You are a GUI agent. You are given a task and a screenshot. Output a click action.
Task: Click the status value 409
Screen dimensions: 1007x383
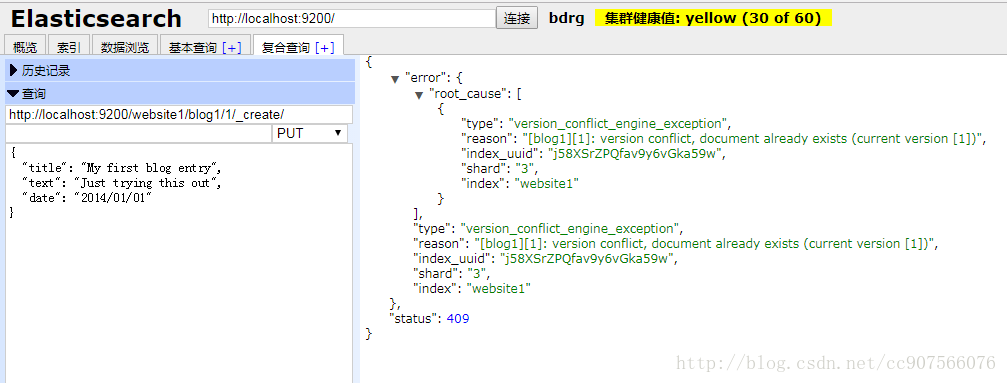tap(458, 319)
